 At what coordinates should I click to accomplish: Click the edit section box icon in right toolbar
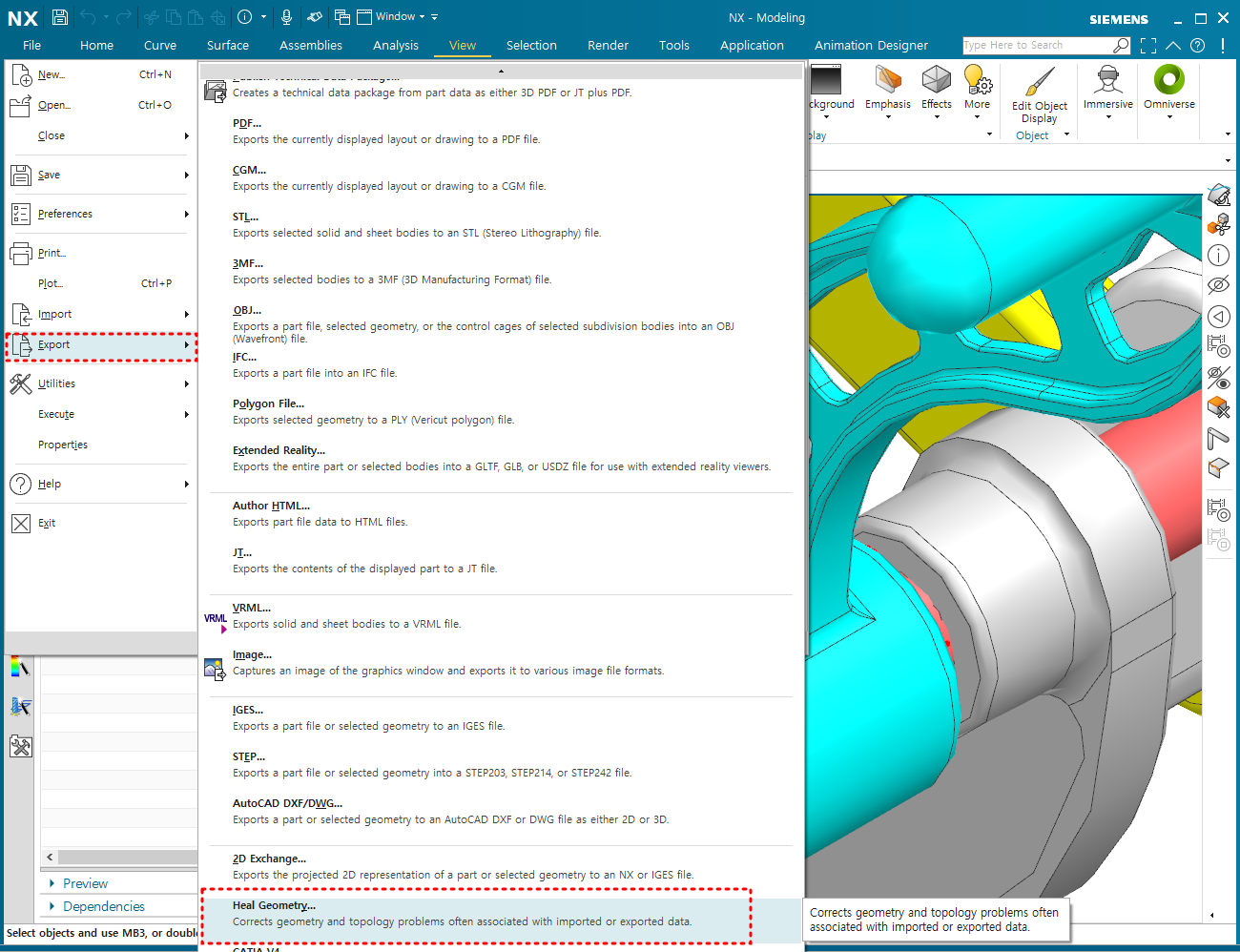1219,467
